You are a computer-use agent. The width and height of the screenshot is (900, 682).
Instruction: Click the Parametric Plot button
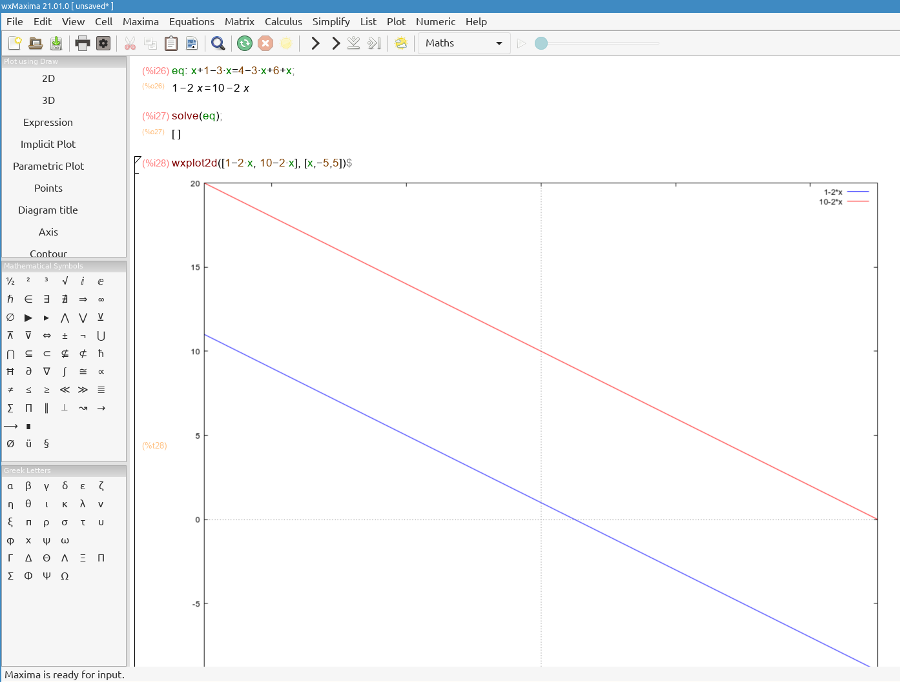tap(48, 166)
